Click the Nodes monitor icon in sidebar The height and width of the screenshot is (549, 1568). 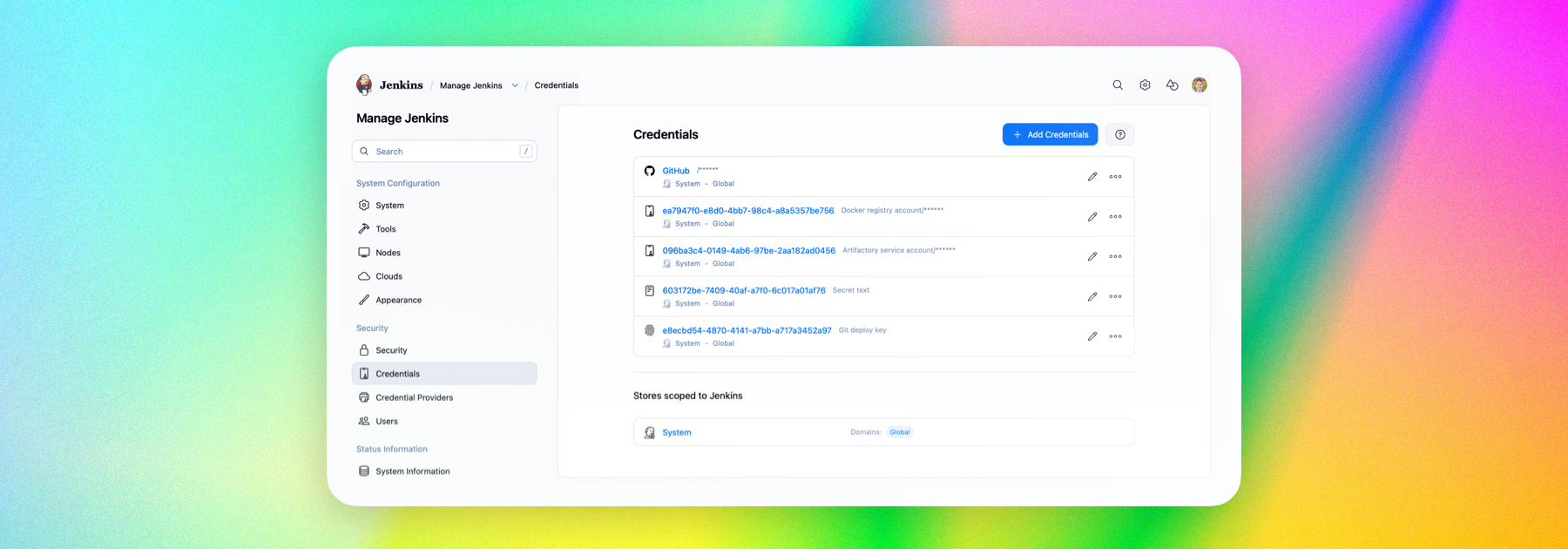pyautogui.click(x=364, y=253)
